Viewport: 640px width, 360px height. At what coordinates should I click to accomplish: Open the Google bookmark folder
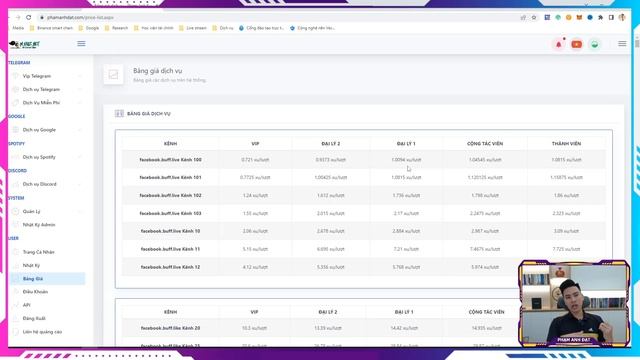[x=89, y=28]
